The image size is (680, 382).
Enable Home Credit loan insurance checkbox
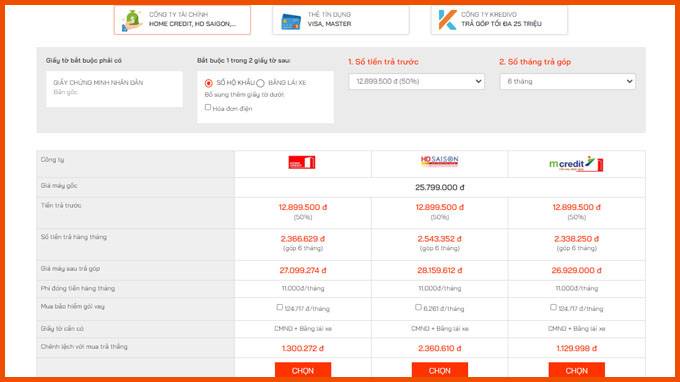279,307
